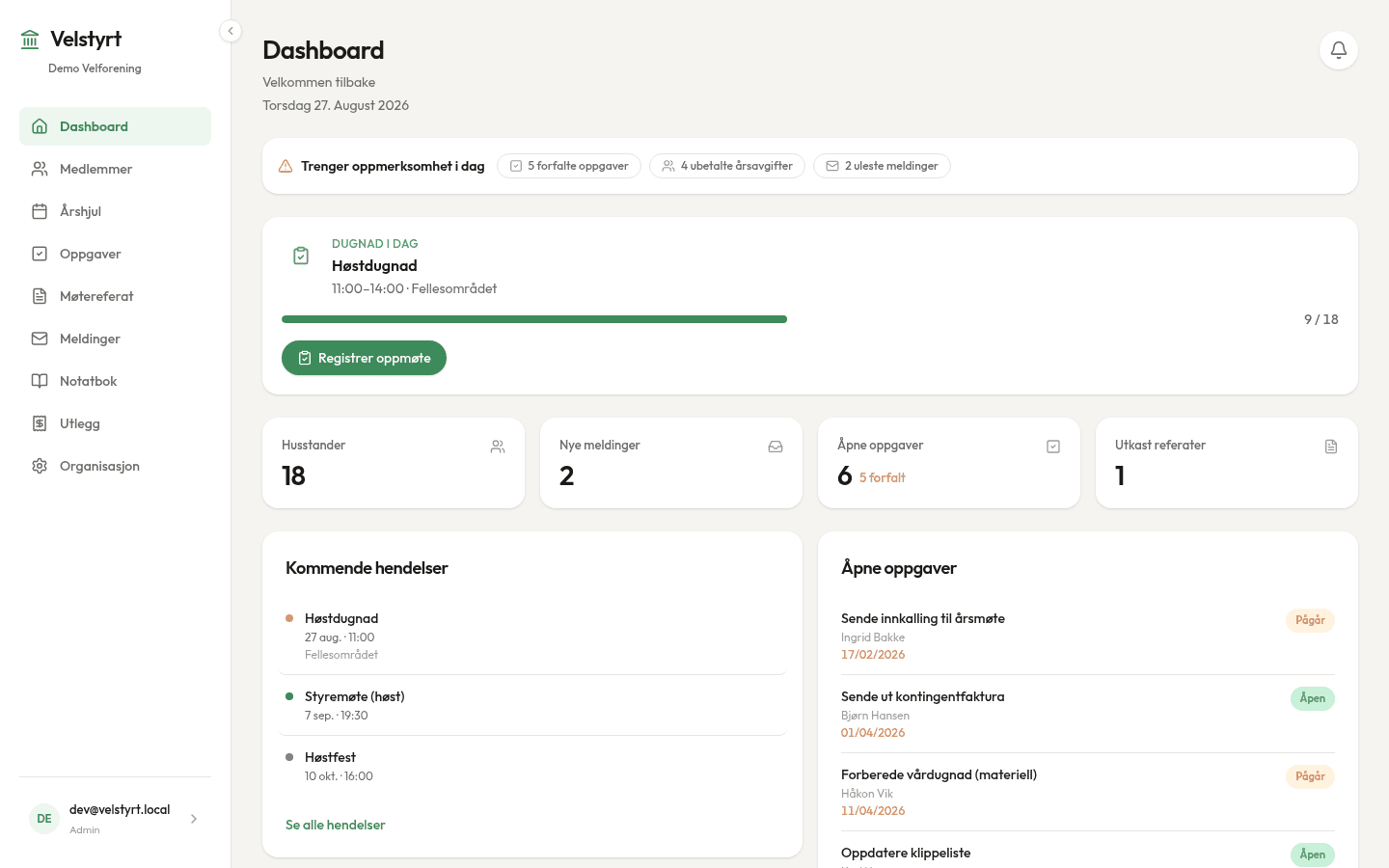This screenshot has height=868, width=1389.
Task: Click the Notatbok book icon
Action: pyautogui.click(x=40, y=381)
